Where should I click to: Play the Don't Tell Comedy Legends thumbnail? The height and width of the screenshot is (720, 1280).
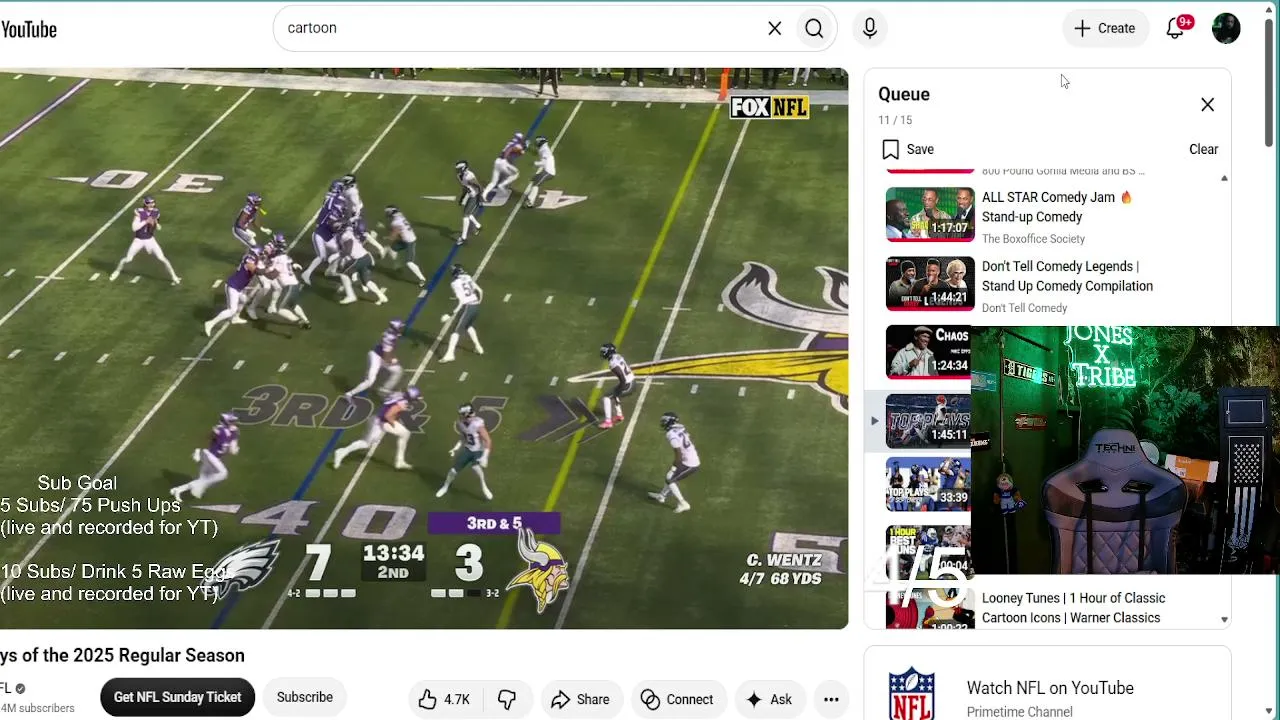tap(930, 284)
